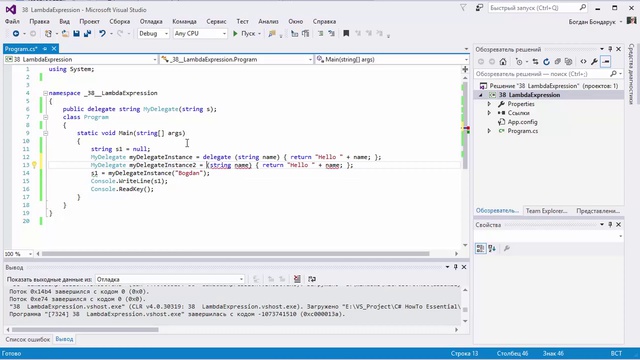Refresh the Solution Explorer
Image resolution: width=640 pixels, height=360 pixels.
tap(546, 62)
